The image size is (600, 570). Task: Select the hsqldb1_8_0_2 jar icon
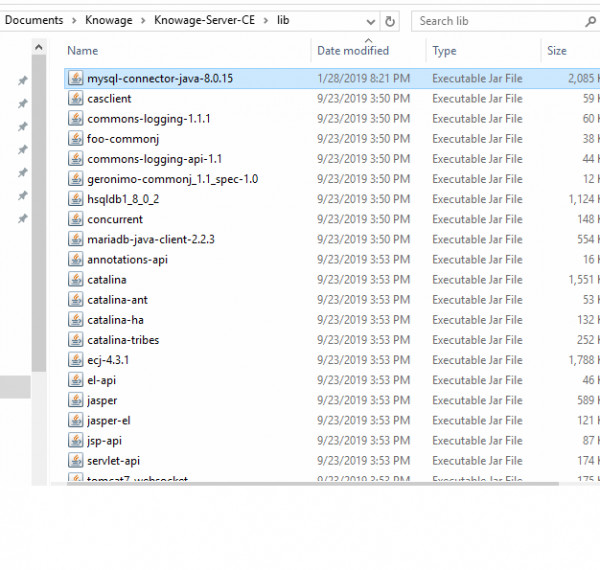(x=76, y=199)
